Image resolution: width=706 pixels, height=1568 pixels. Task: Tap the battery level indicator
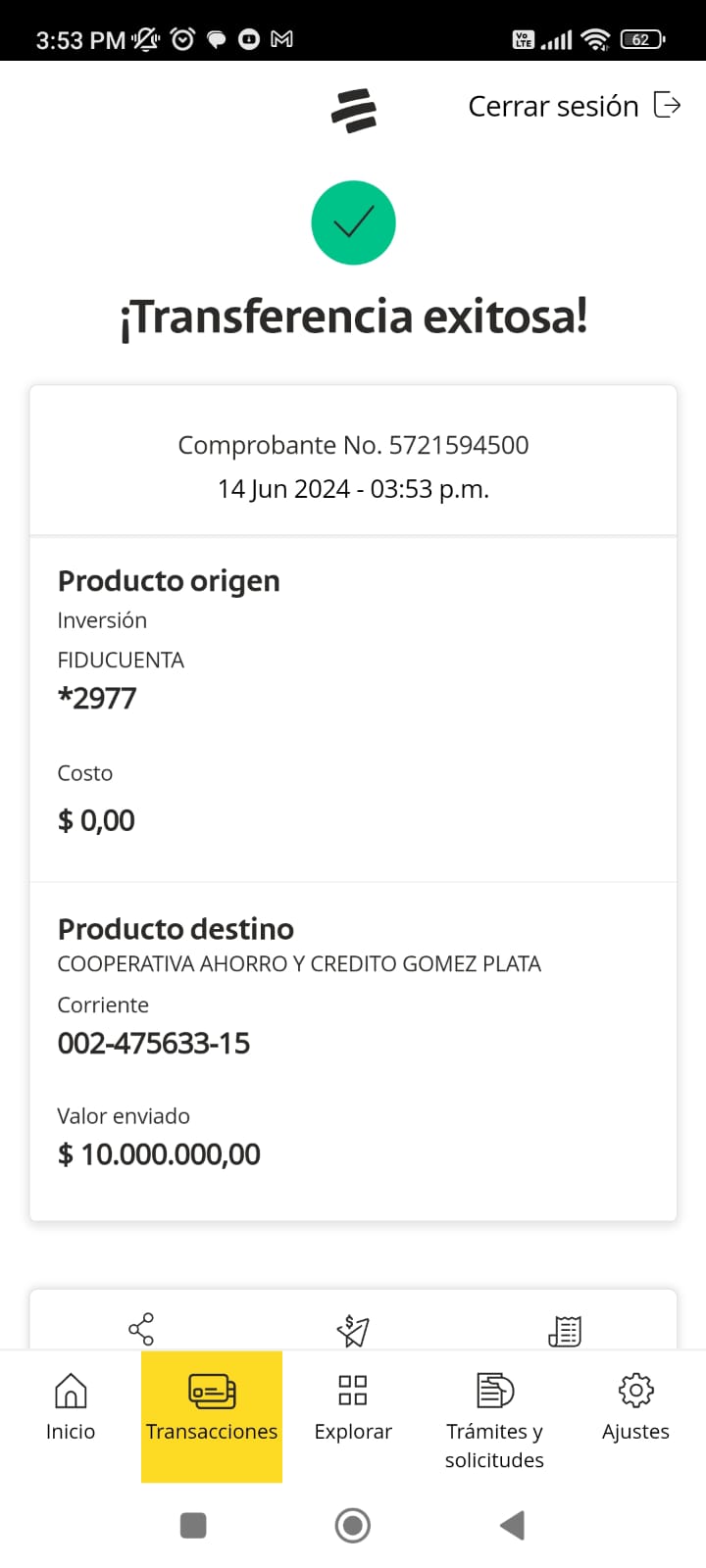[x=642, y=39]
